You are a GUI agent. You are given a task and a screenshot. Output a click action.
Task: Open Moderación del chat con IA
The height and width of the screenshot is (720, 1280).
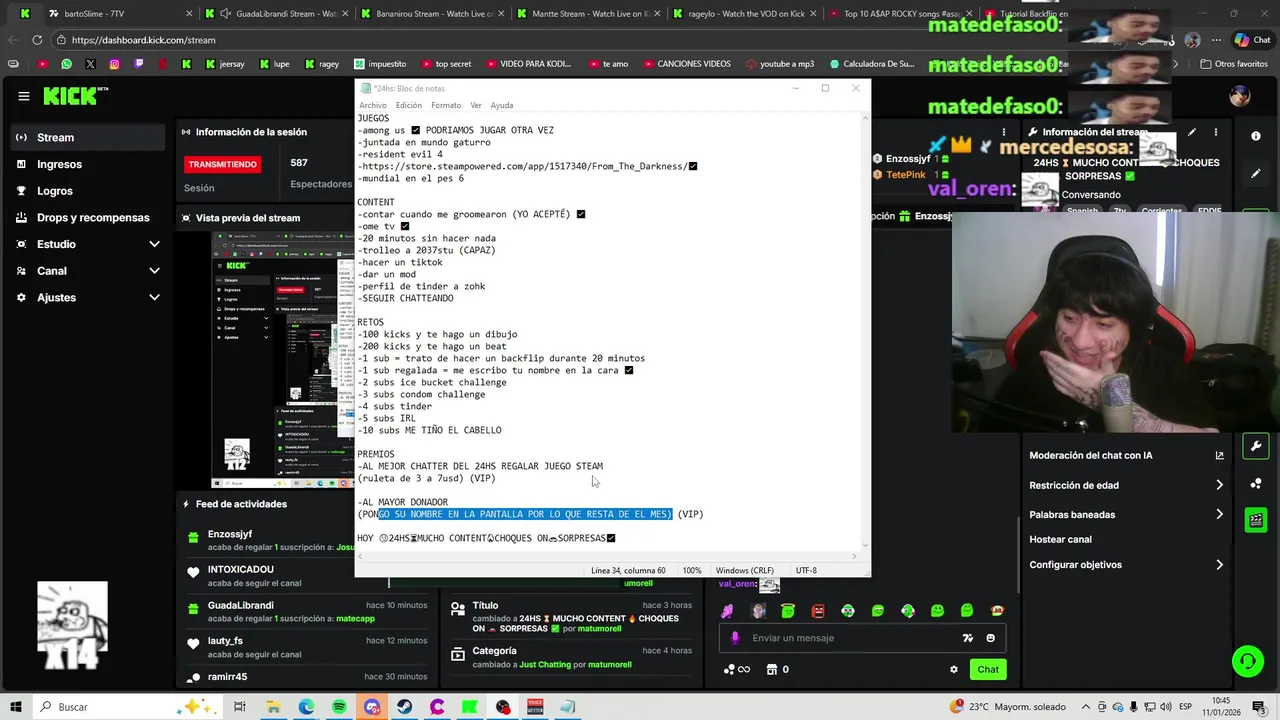[x=1127, y=455]
